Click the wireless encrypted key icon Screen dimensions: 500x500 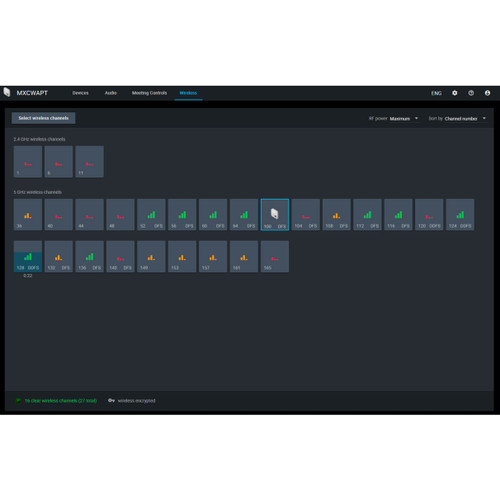[x=111, y=400]
